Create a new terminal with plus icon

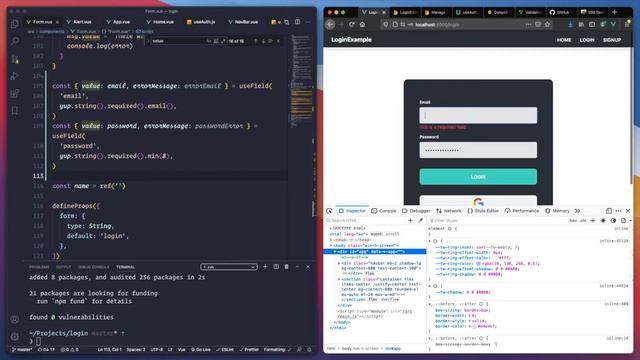(x=265, y=267)
